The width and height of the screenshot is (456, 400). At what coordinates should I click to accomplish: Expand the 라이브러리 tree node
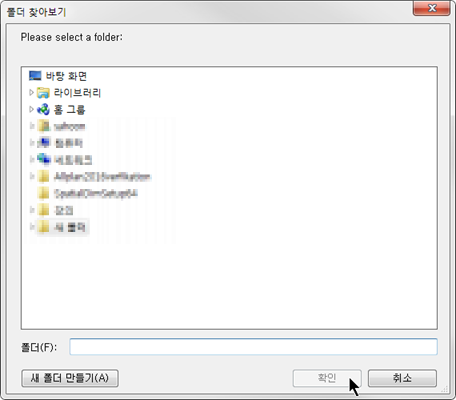click(x=31, y=92)
